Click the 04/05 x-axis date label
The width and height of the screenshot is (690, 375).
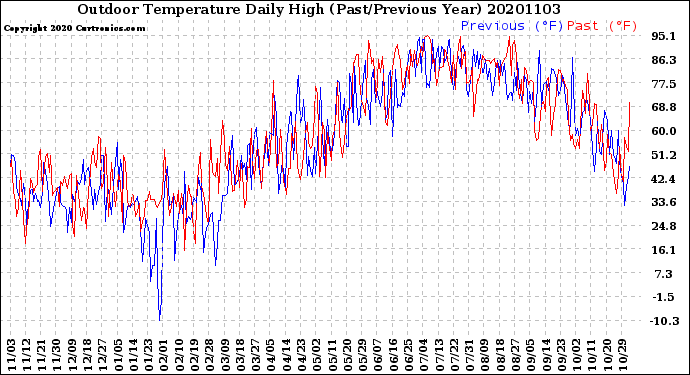pyautogui.click(x=270, y=355)
